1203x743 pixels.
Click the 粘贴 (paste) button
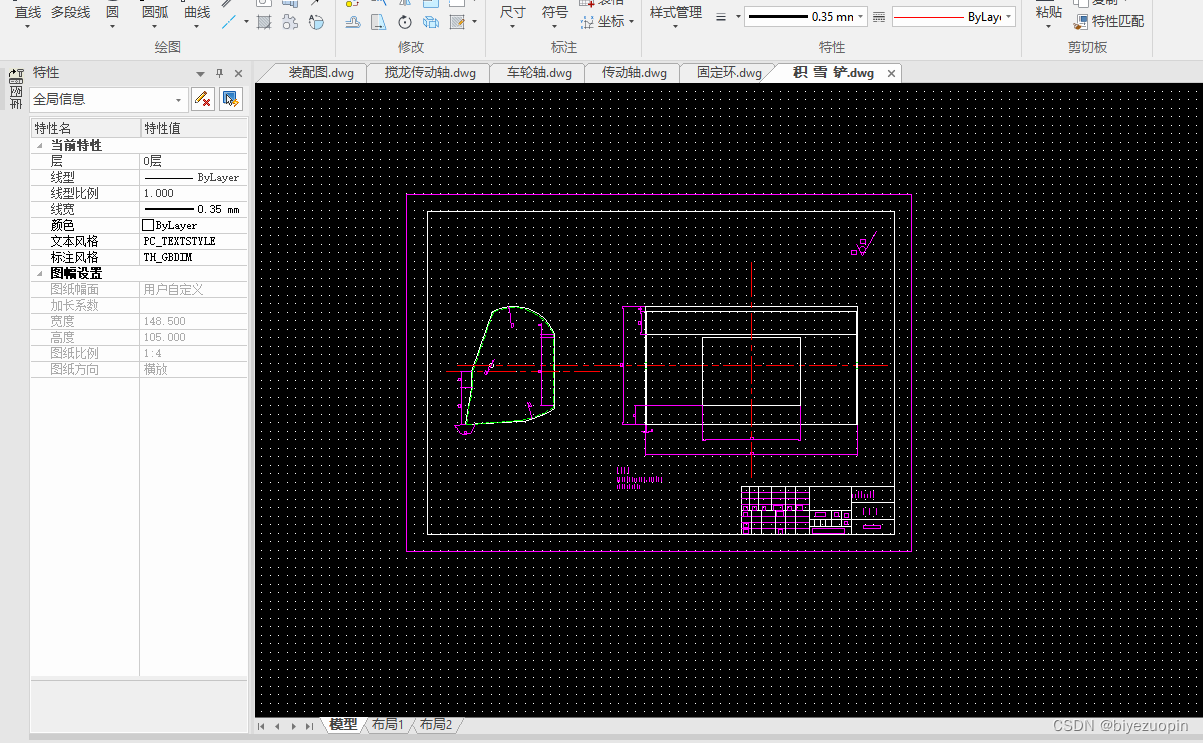(x=1048, y=12)
